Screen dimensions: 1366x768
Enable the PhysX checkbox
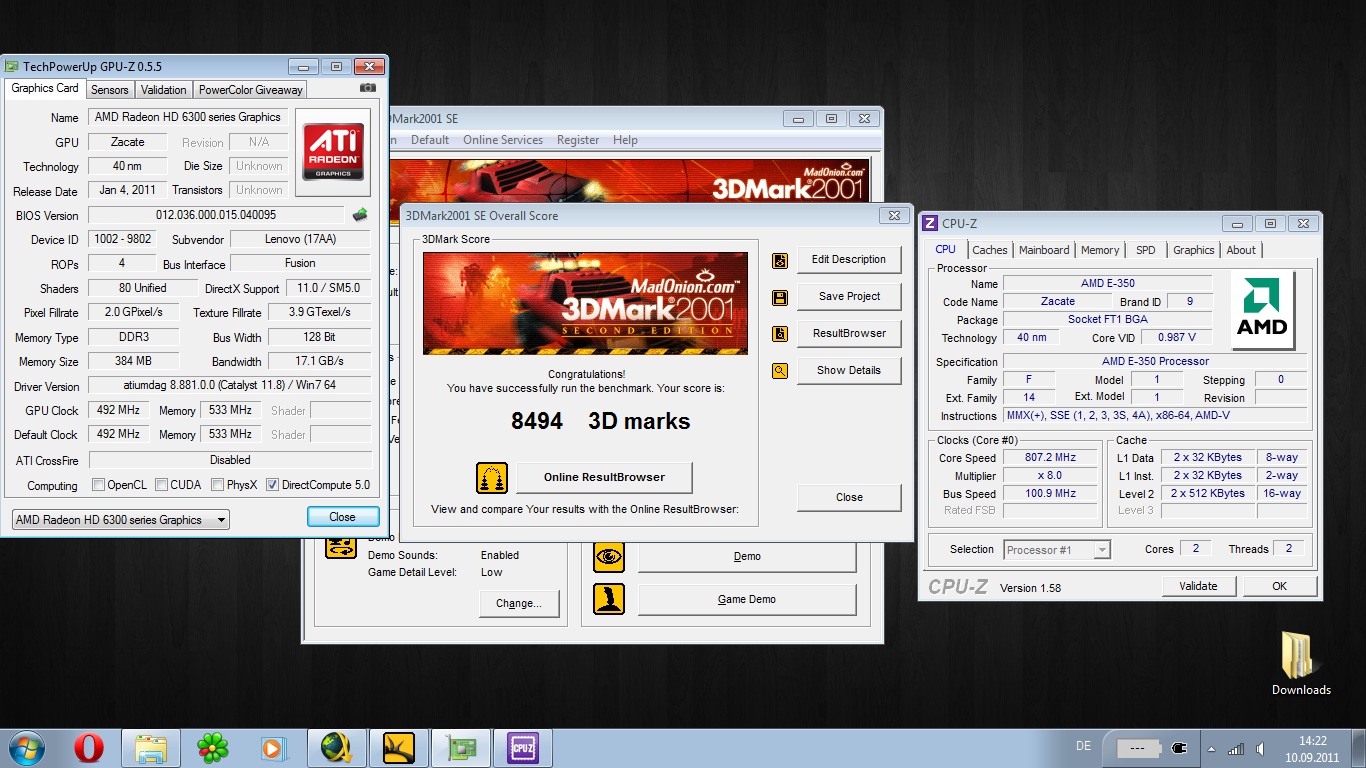[x=217, y=485]
